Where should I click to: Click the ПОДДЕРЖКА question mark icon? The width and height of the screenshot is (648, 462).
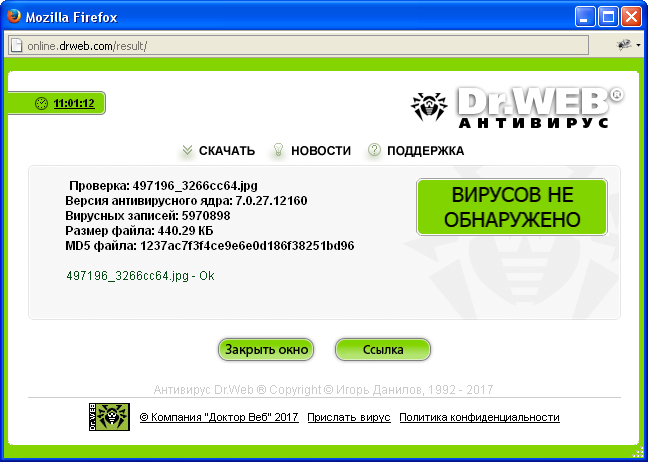[x=374, y=151]
